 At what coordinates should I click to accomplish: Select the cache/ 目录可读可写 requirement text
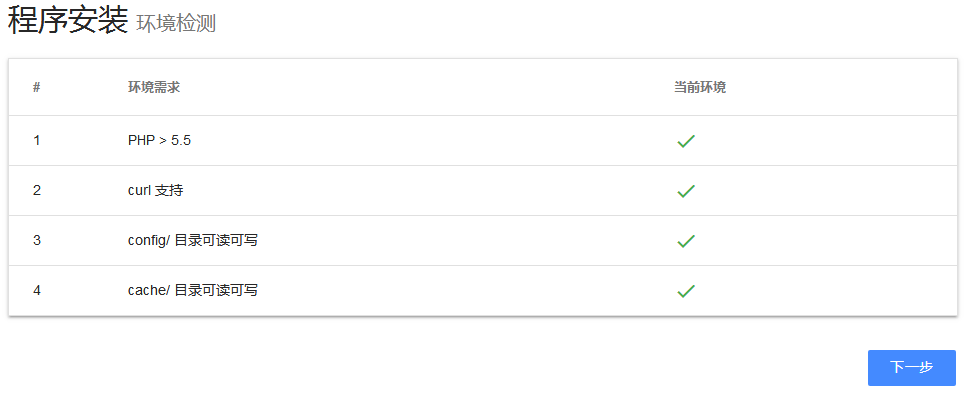point(193,291)
